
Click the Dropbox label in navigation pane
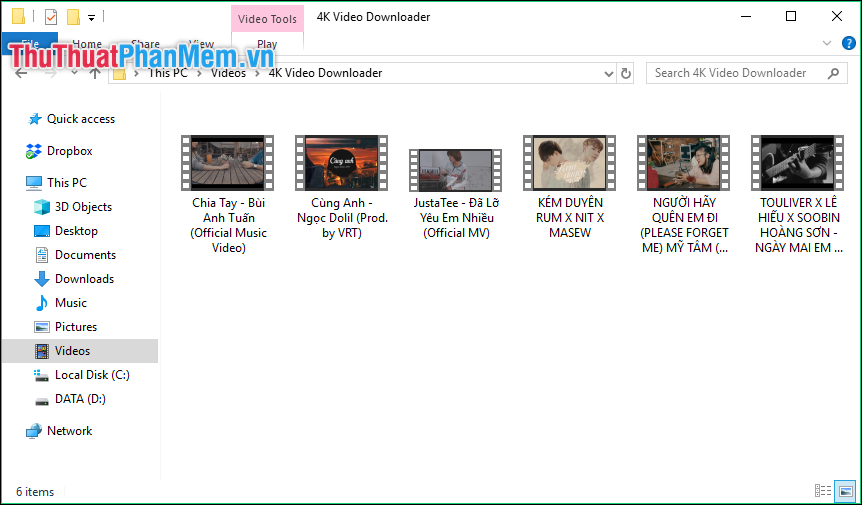[x=70, y=151]
